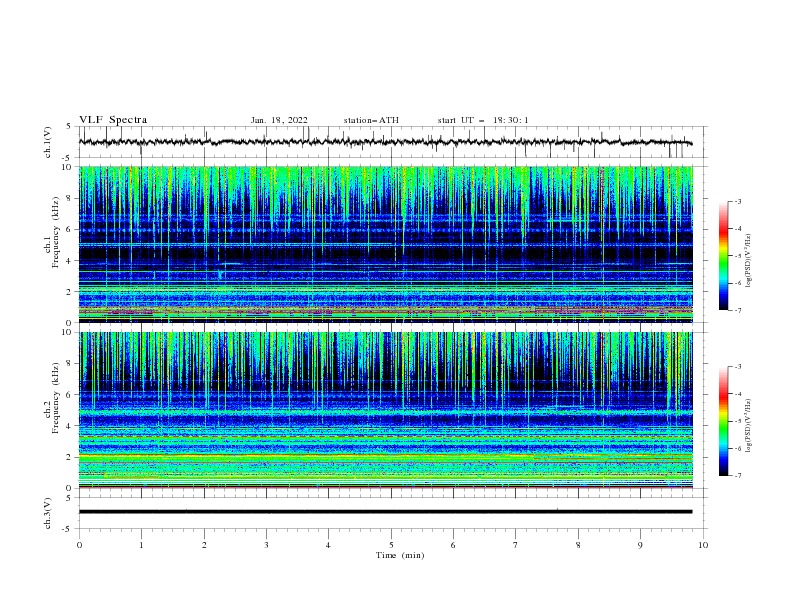Screen dimensions: 792x612
Task: Click the ch.1 colorbar "-3" tick label
Action: pyautogui.click(x=737, y=201)
